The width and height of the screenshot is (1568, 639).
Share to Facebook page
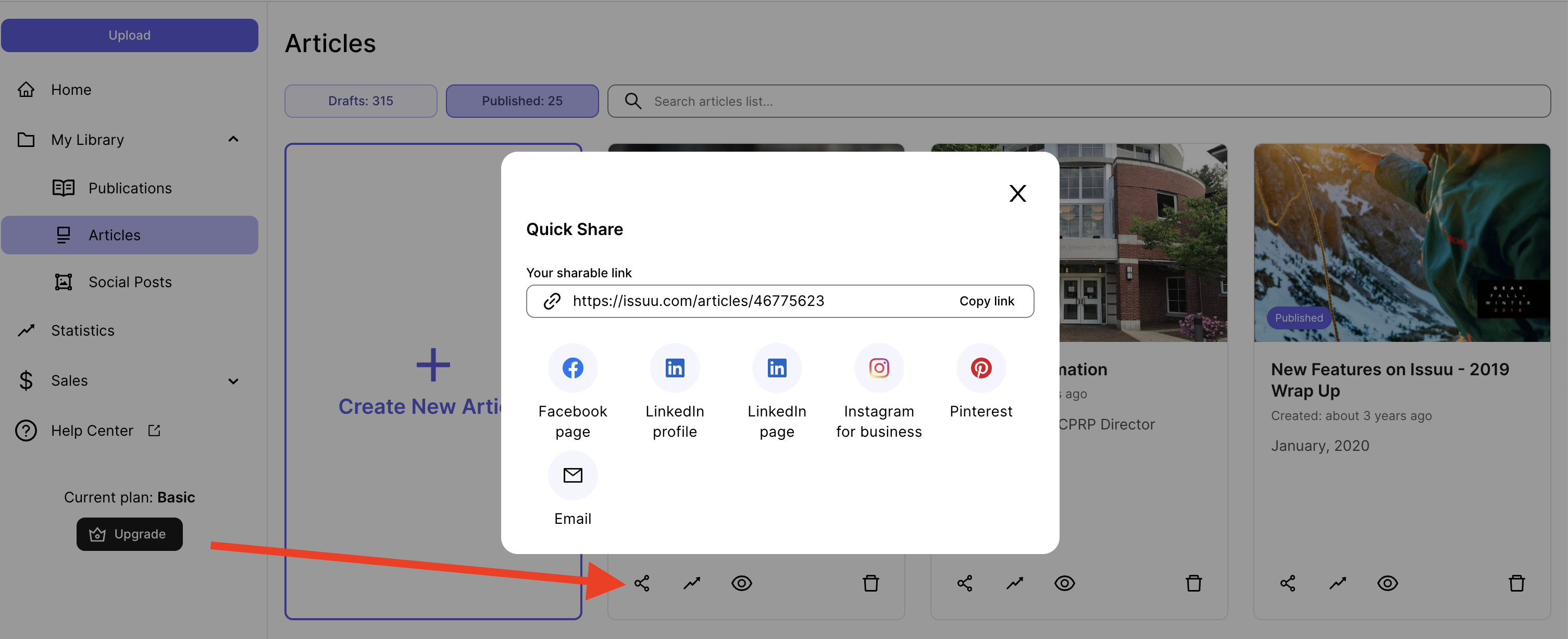[x=572, y=367]
